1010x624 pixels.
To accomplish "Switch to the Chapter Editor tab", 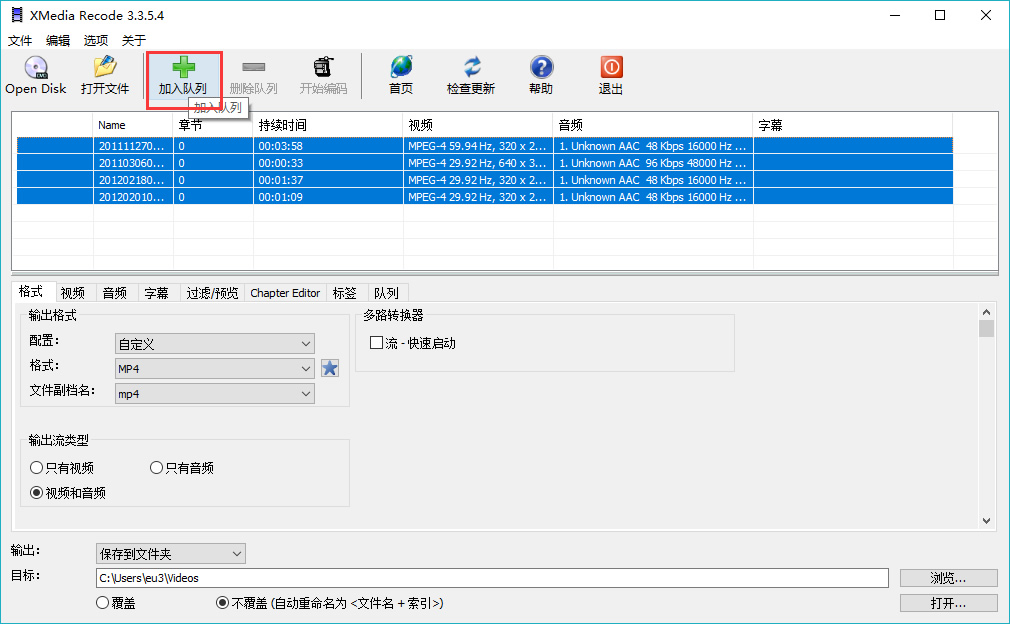I will (x=285, y=293).
